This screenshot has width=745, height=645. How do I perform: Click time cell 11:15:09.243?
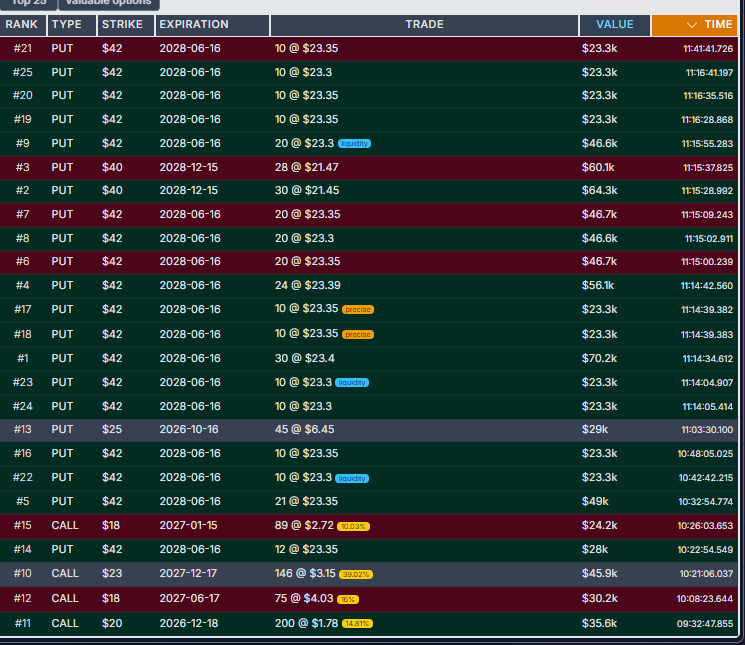[707, 215]
